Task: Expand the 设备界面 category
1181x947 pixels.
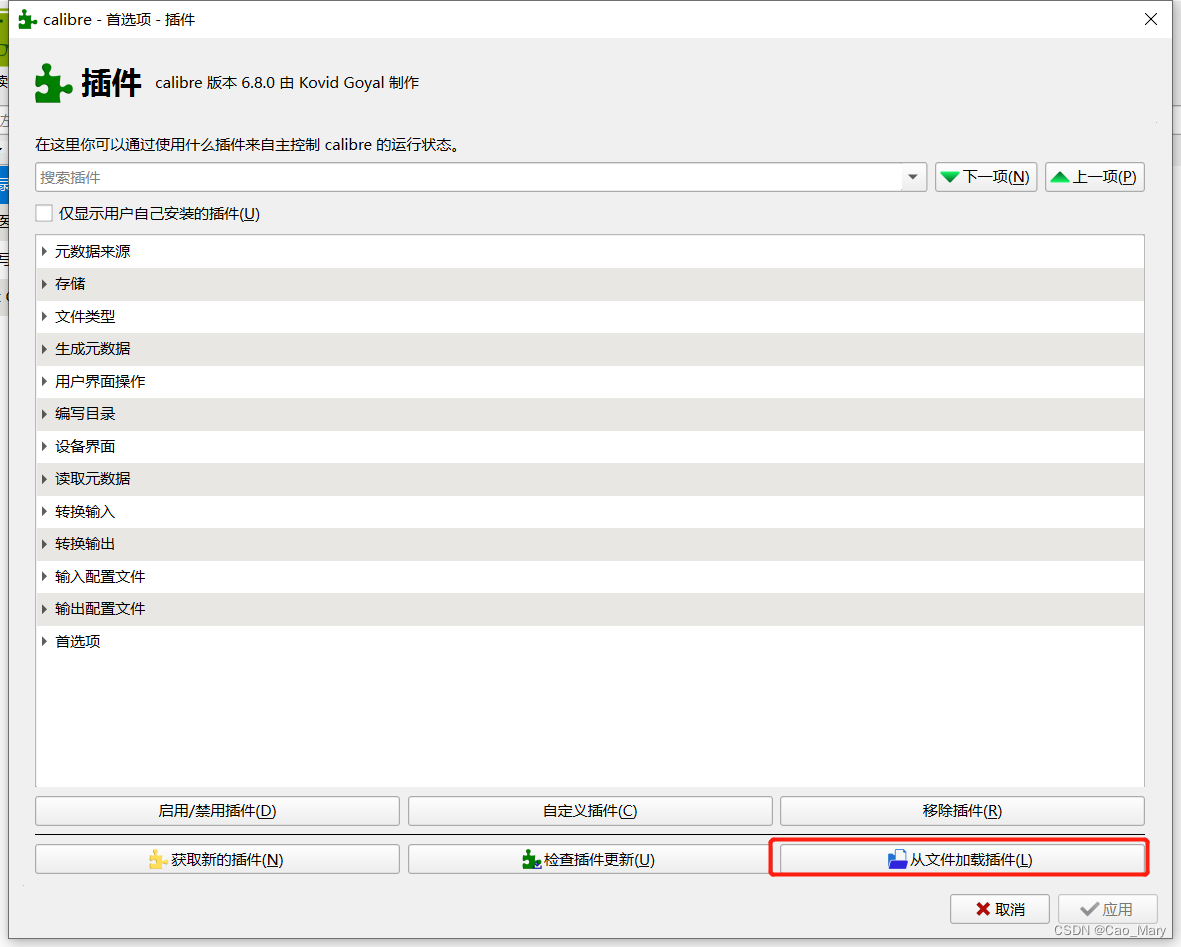Action: pyautogui.click(x=44, y=446)
